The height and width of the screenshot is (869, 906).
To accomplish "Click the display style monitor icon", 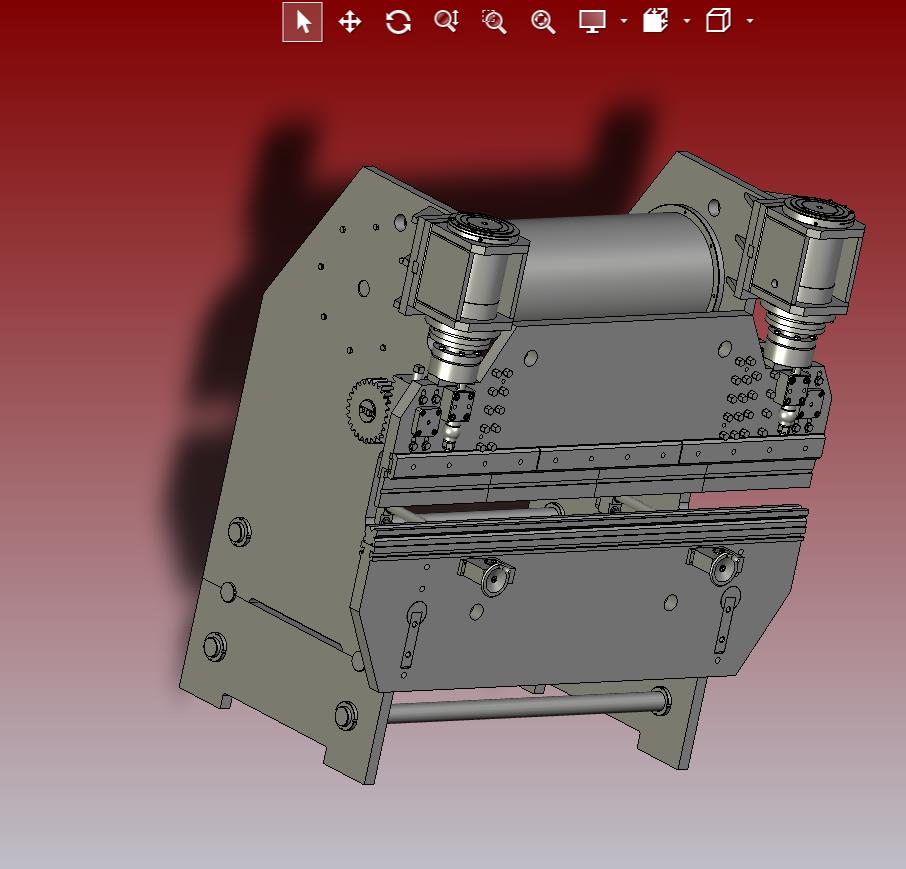I will [592, 21].
